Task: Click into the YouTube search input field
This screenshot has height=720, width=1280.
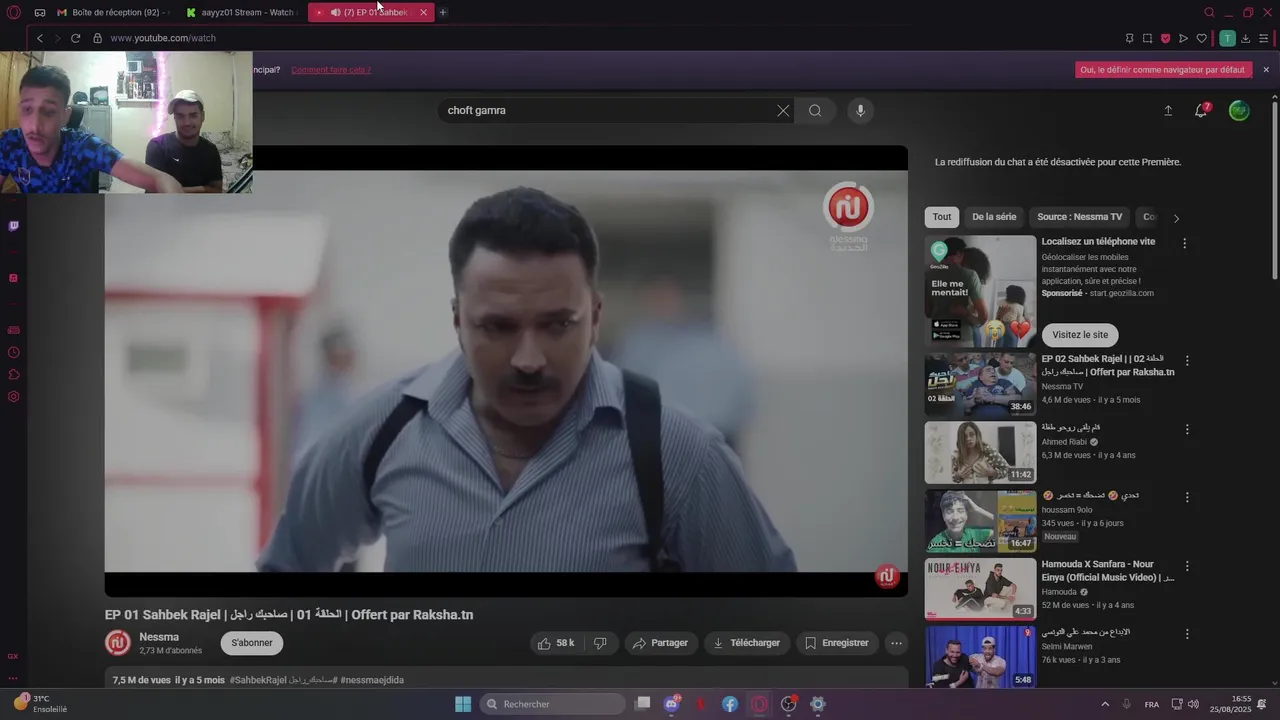Action: pos(606,110)
